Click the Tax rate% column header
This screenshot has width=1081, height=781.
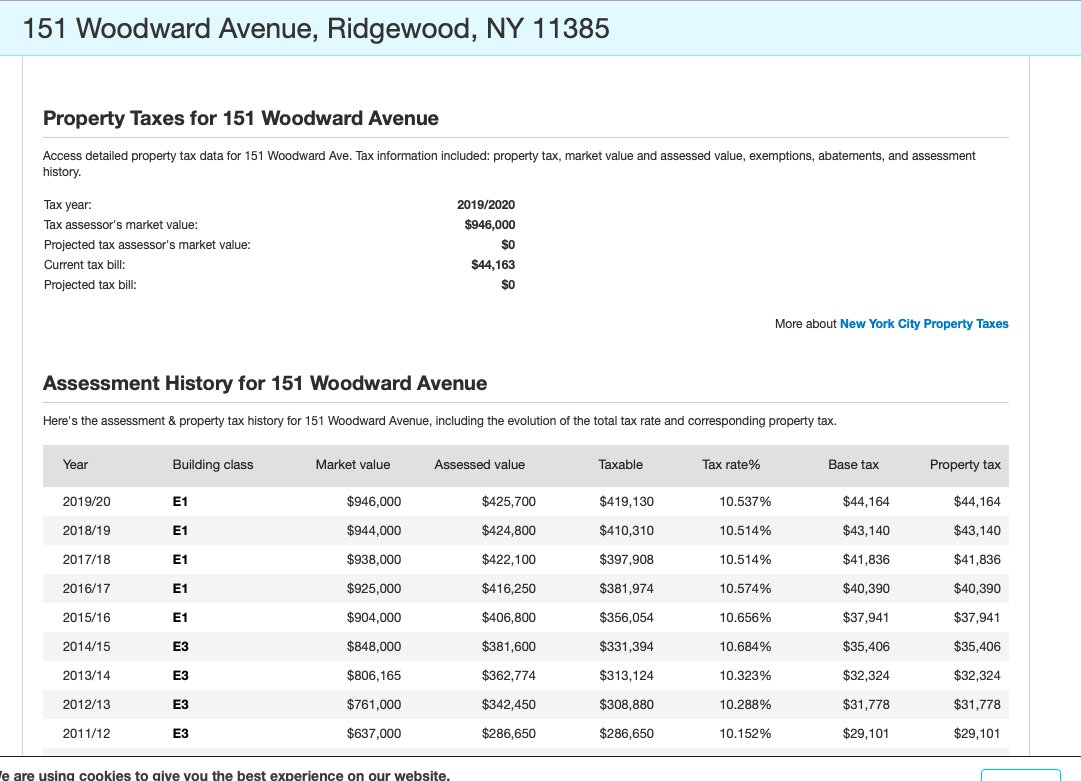click(x=731, y=464)
